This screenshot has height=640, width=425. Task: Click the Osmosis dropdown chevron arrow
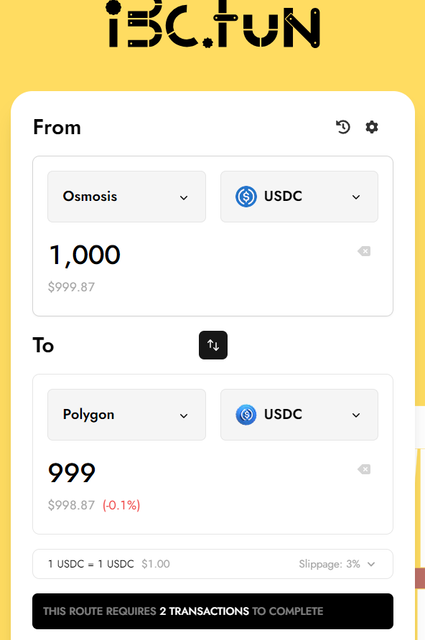coord(184,198)
